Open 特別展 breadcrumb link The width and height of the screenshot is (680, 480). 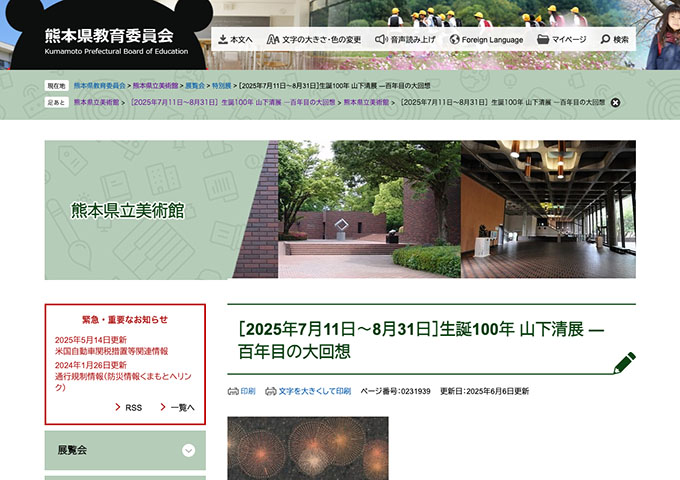(x=221, y=86)
